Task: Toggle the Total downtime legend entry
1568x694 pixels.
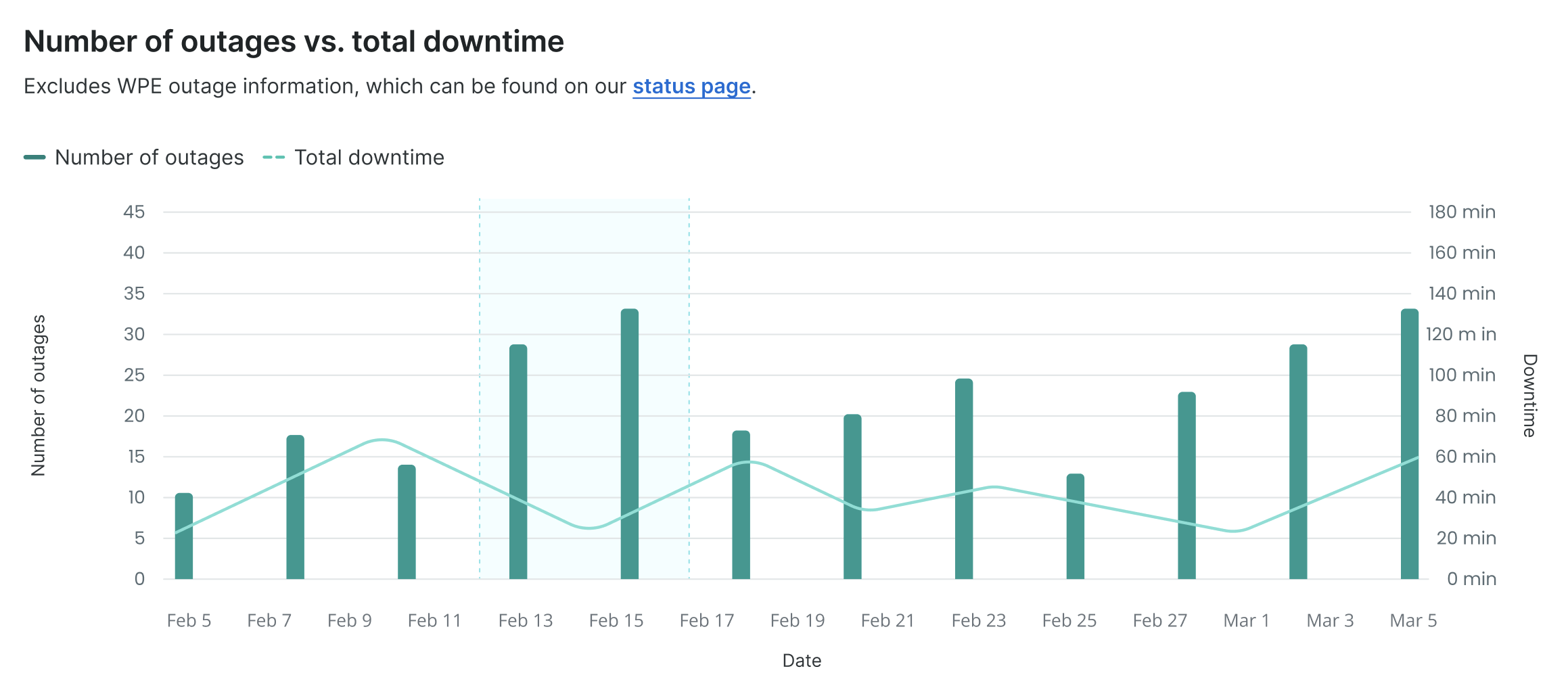Action: (369, 158)
